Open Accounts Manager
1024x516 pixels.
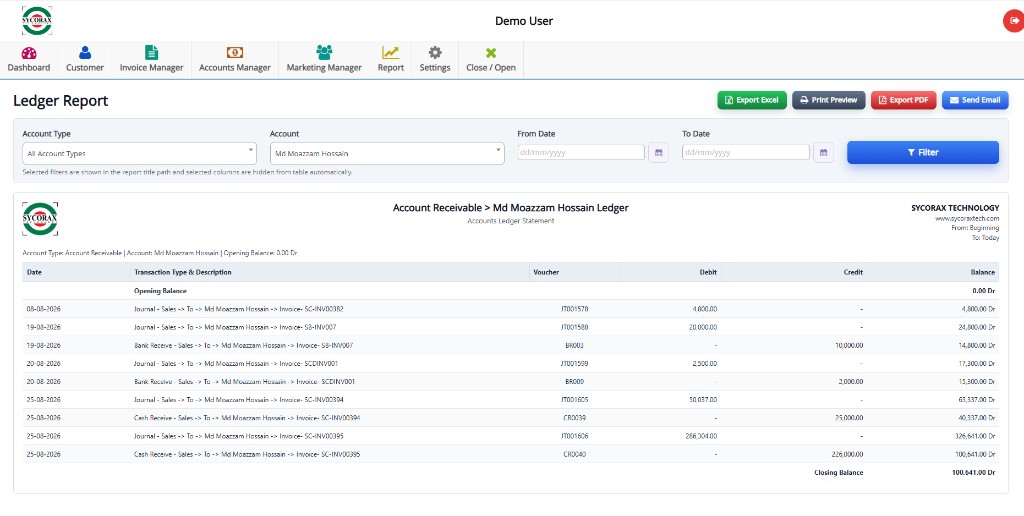pyautogui.click(x=235, y=59)
